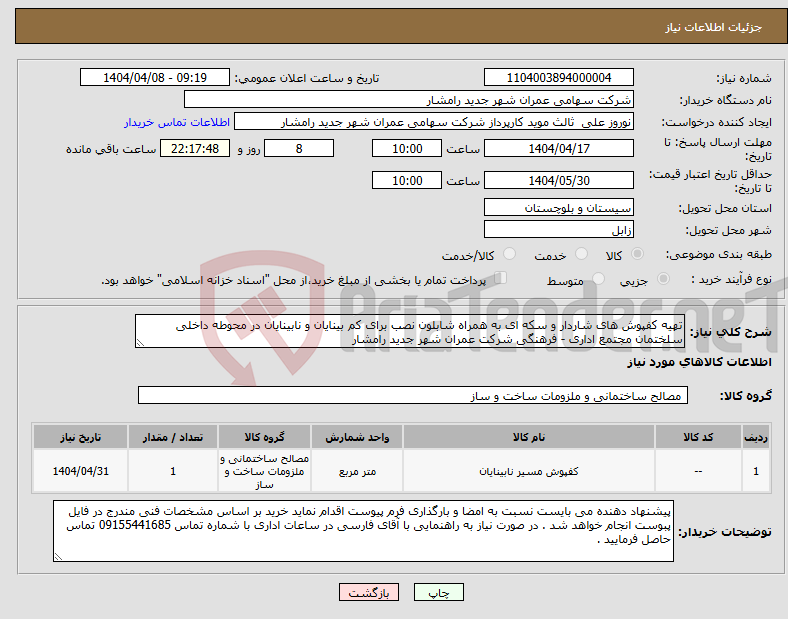Click the ردیف column header
This screenshot has height=619, width=788.
coord(756,437)
